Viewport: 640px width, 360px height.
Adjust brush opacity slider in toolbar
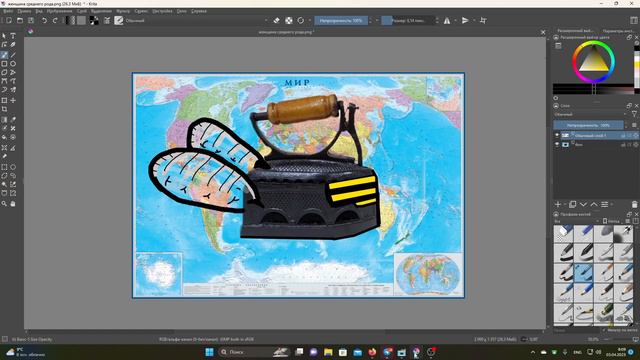click(341, 20)
